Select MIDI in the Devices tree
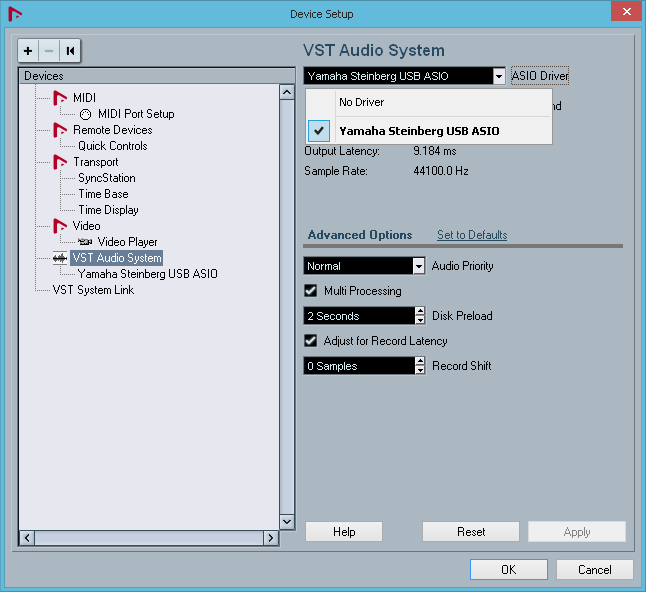 pyautogui.click(x=84, y=98)
